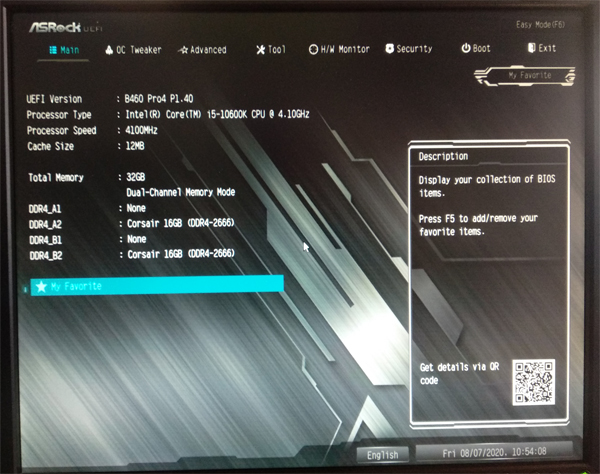Click the DDR4_B2 slot label
The width and height of the screenshot is (600, 474).
[x=46, y=256]
